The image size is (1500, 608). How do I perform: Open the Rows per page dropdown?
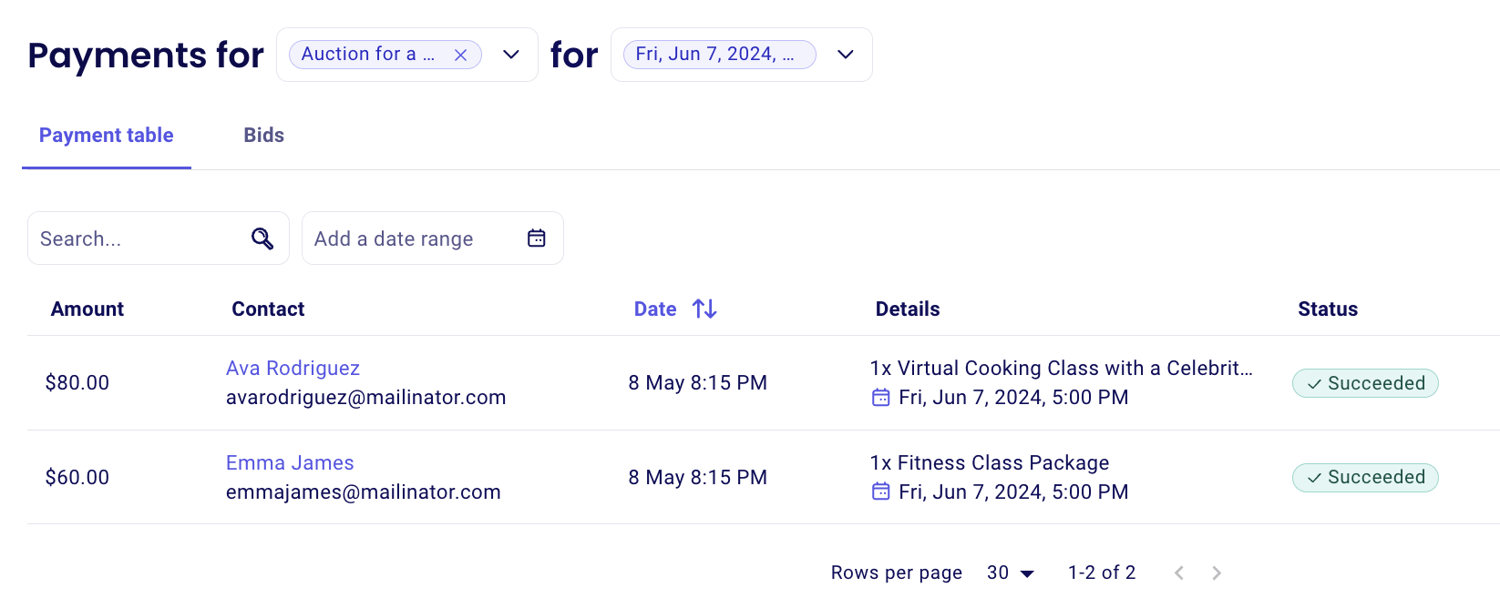(1011, 573)
